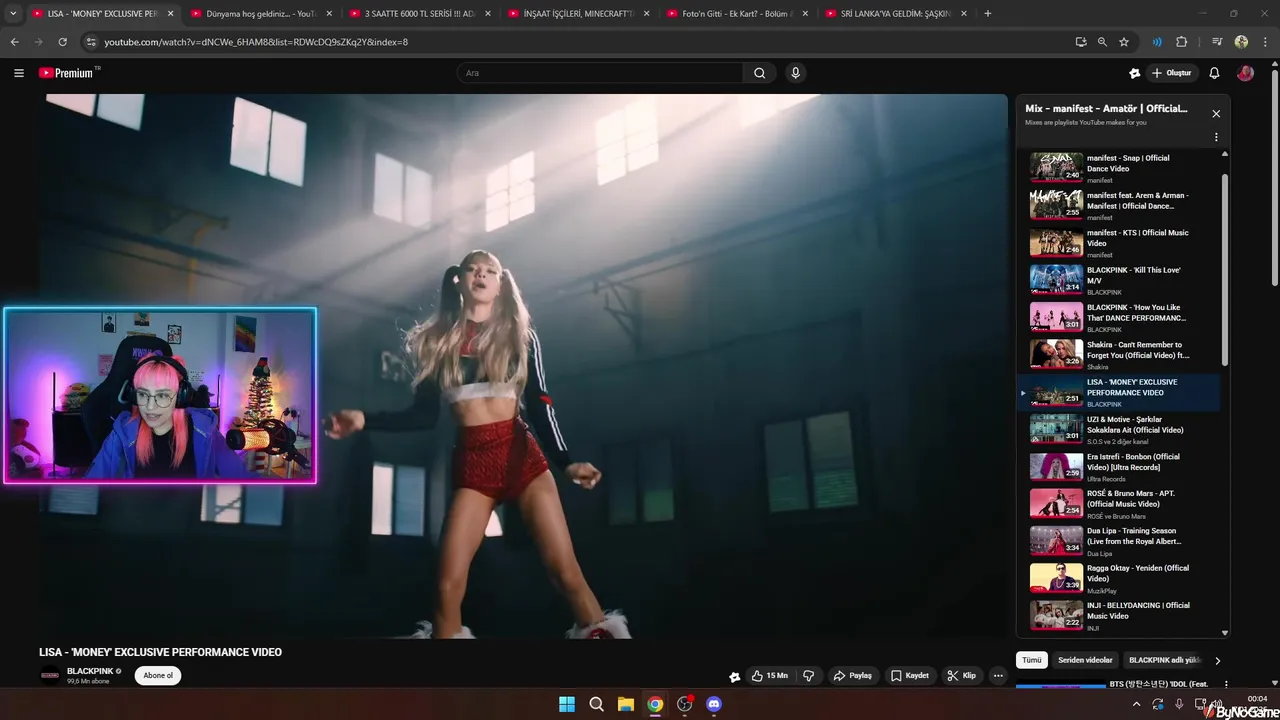Open BLACKPINK channel avatar
1280x720 pixels.
tap(50, 676)
